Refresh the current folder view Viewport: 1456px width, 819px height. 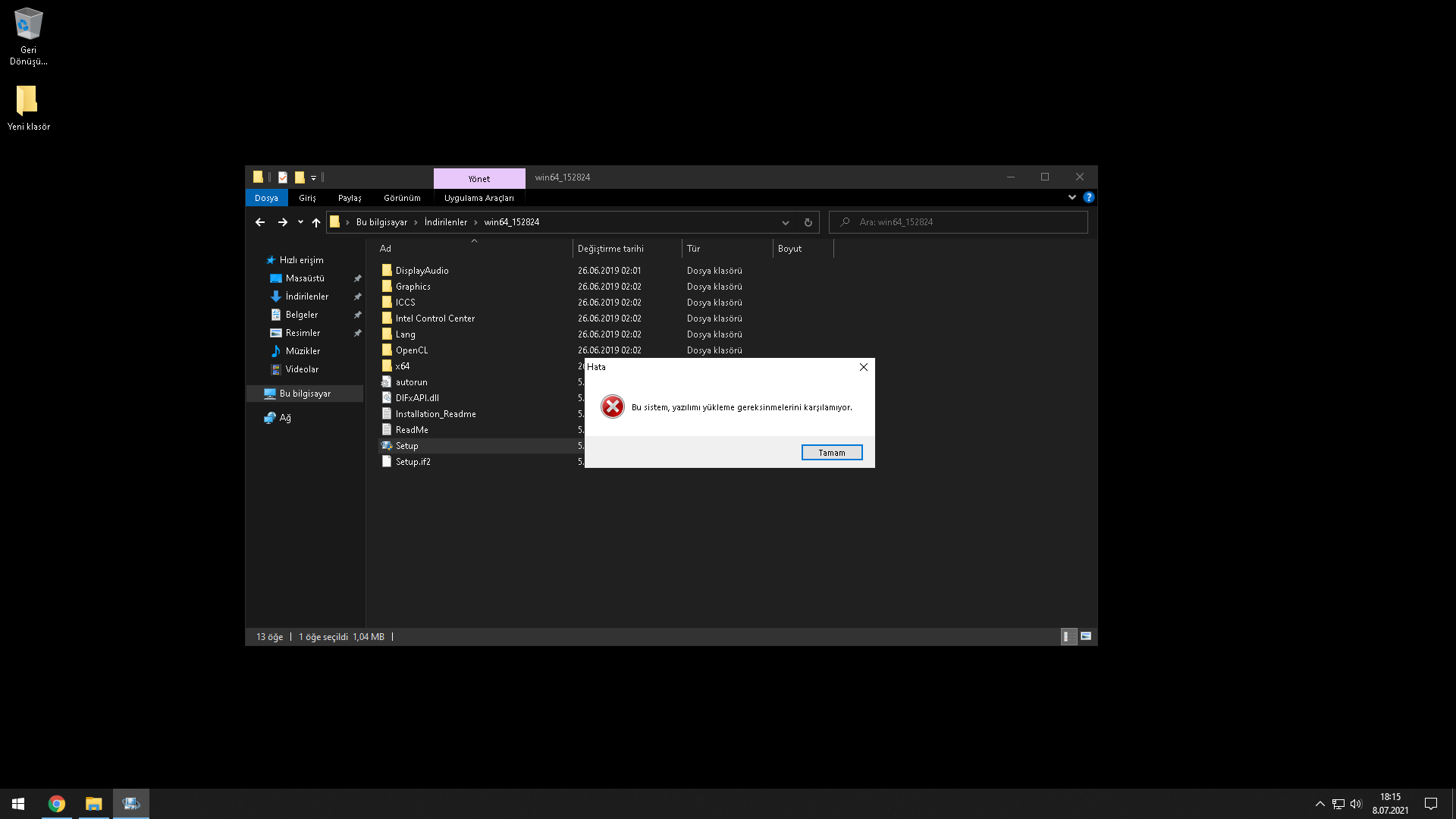tap(808, 222)
